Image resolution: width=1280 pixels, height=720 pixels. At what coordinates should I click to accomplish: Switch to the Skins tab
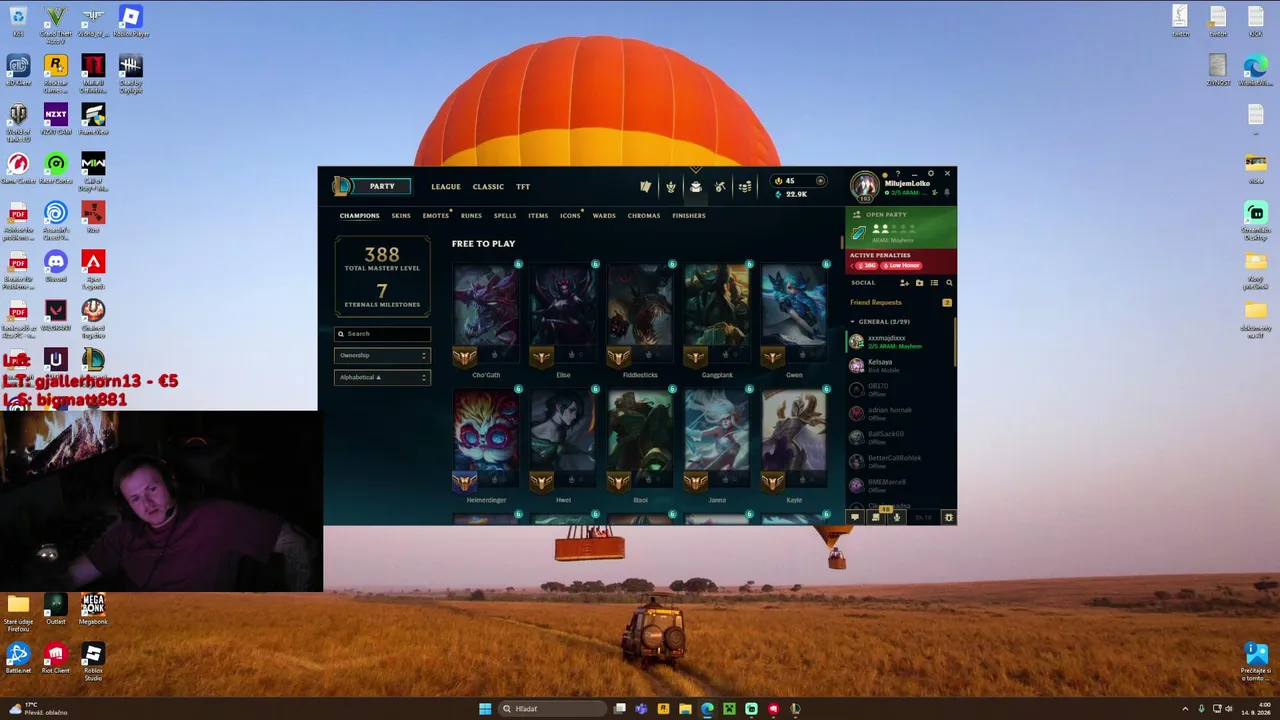point(401,216)
